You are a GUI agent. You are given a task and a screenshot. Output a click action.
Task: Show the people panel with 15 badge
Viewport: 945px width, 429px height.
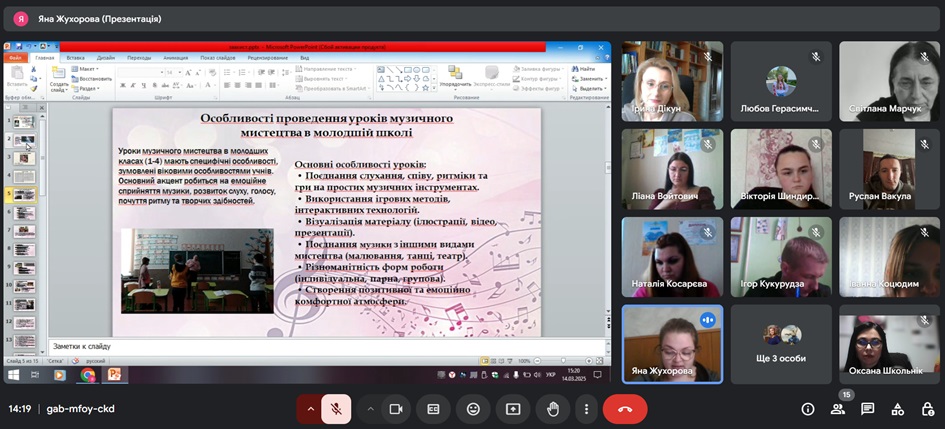click(x=838, y=409)
